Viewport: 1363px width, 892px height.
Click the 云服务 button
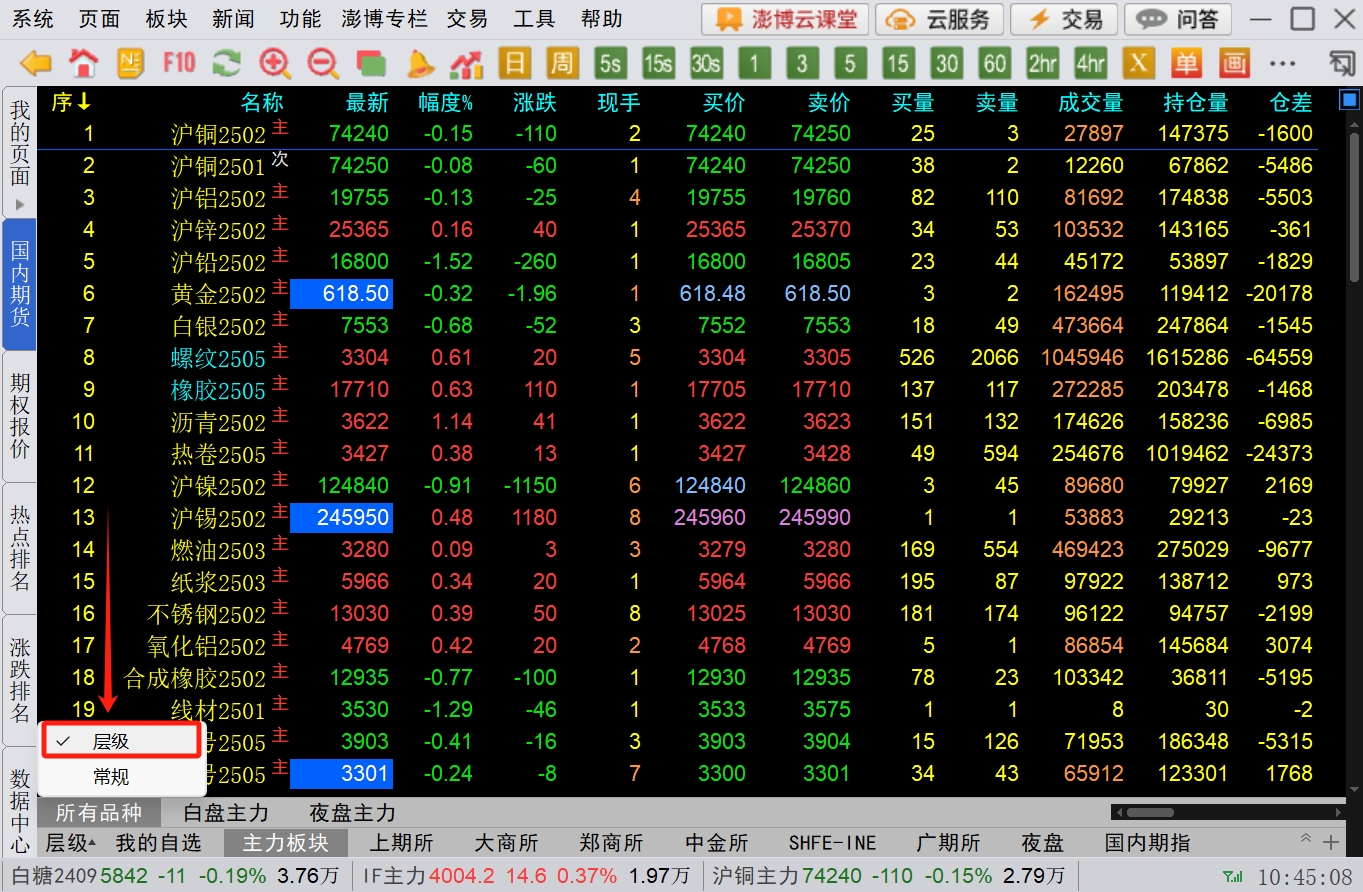pos(939,19)
